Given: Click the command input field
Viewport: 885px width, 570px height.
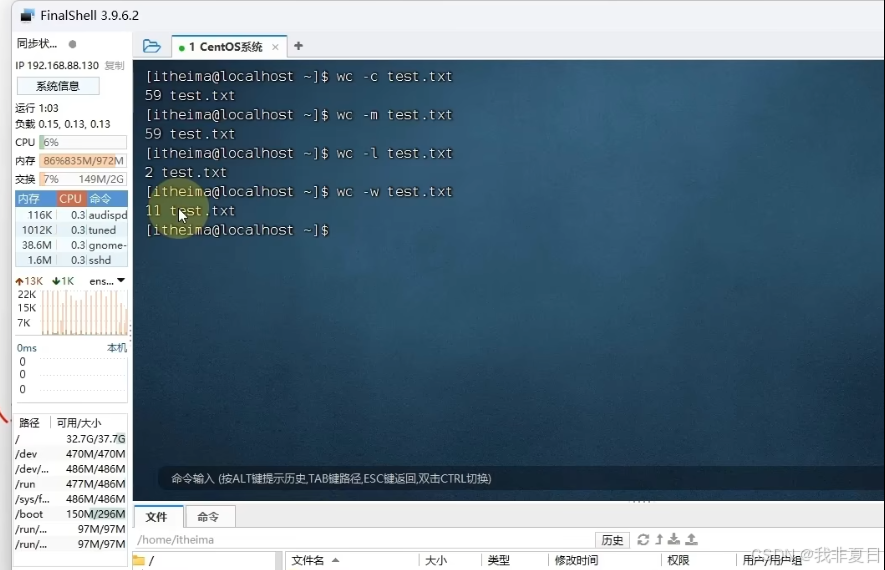Looking at the screenshot, I should coord(519,479).
